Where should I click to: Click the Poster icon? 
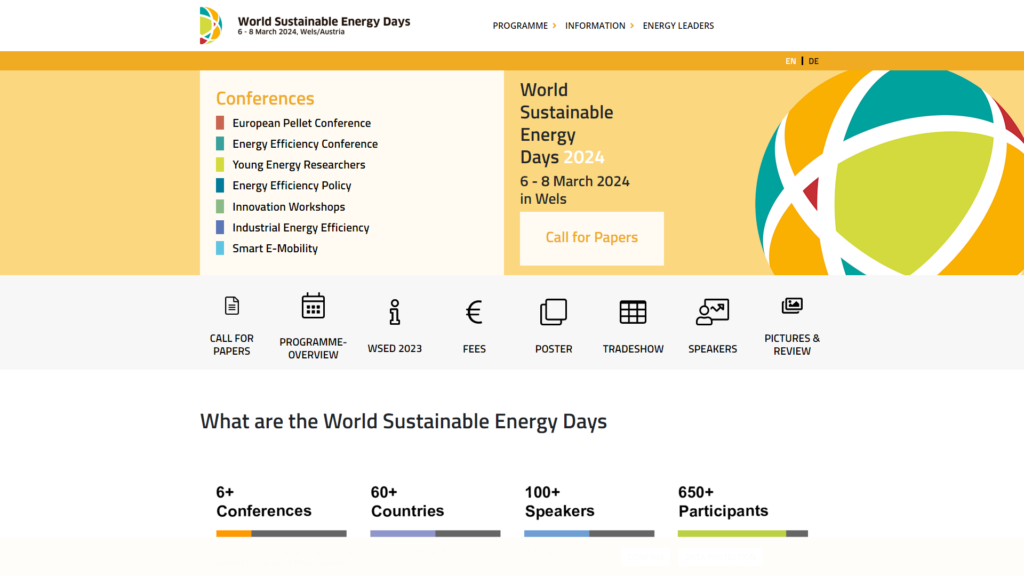pos(554,312)
